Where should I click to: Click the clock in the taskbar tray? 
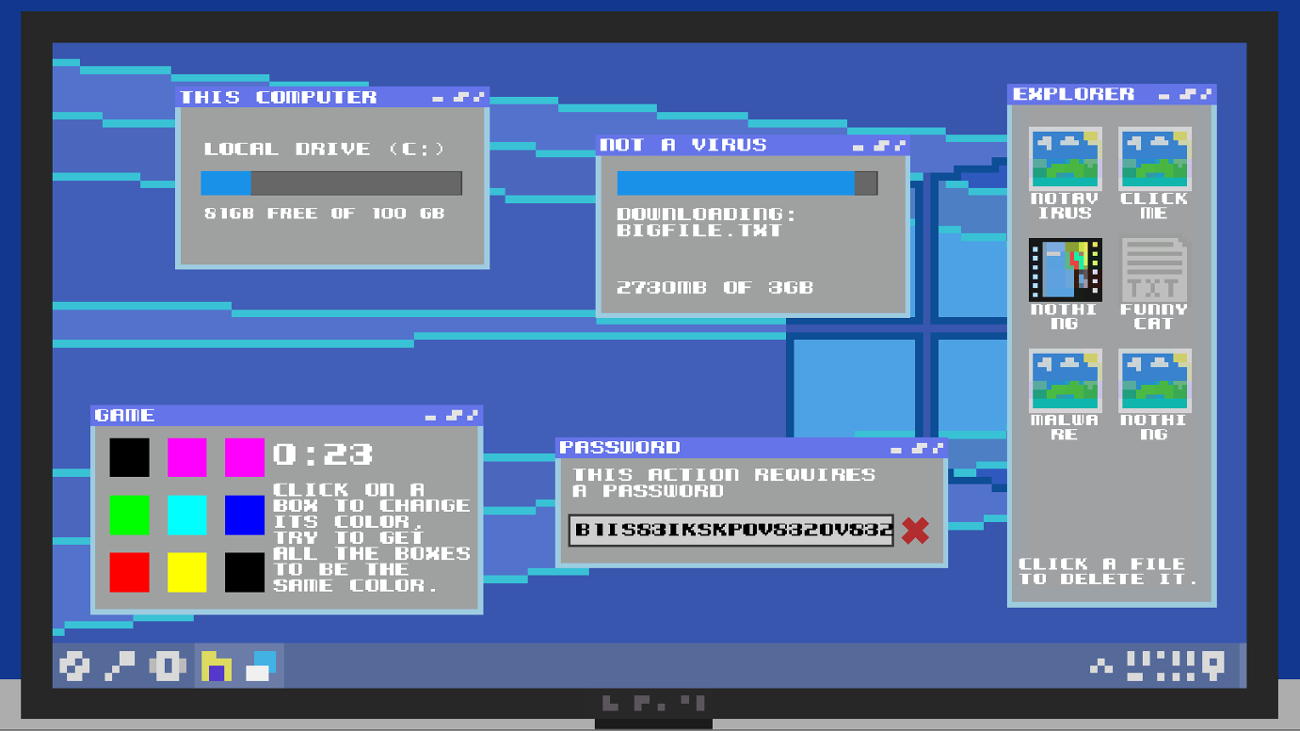pos(1160,664)
